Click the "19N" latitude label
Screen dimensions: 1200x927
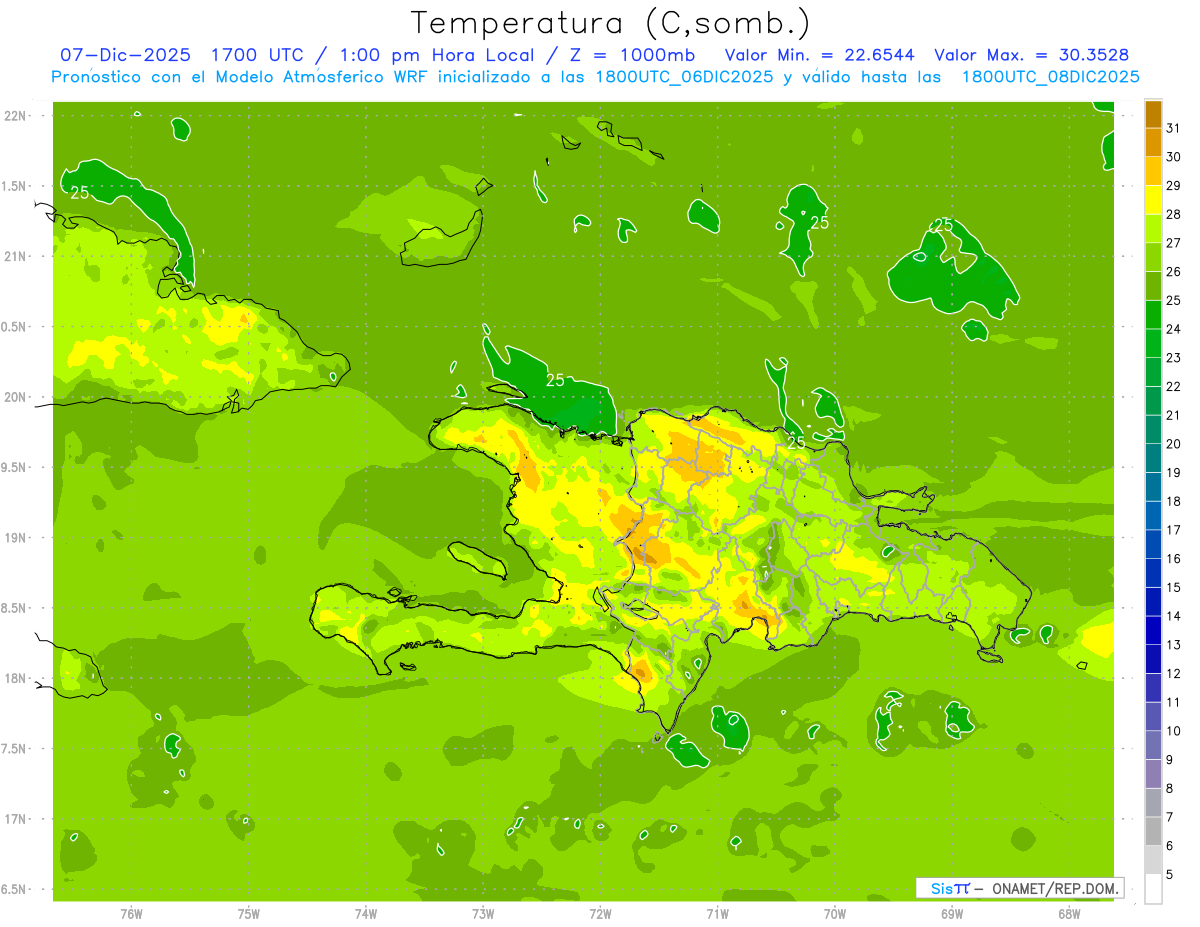tap(16, 537)
